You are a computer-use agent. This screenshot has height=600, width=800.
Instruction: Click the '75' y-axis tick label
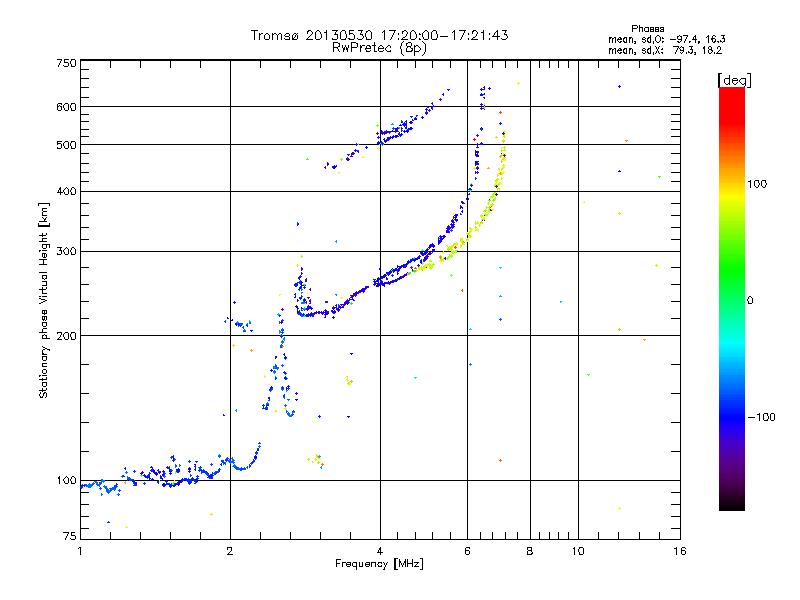(69, 536)
